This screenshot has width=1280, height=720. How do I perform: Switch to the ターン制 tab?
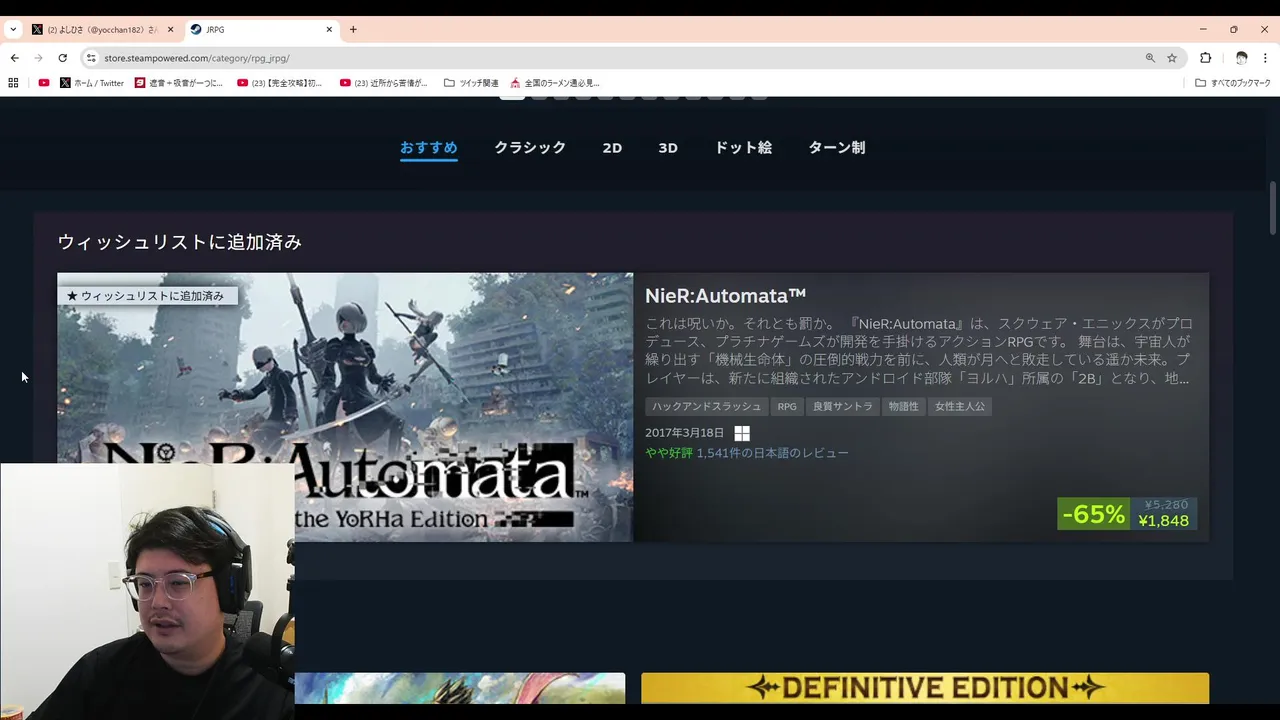point(837,148)
